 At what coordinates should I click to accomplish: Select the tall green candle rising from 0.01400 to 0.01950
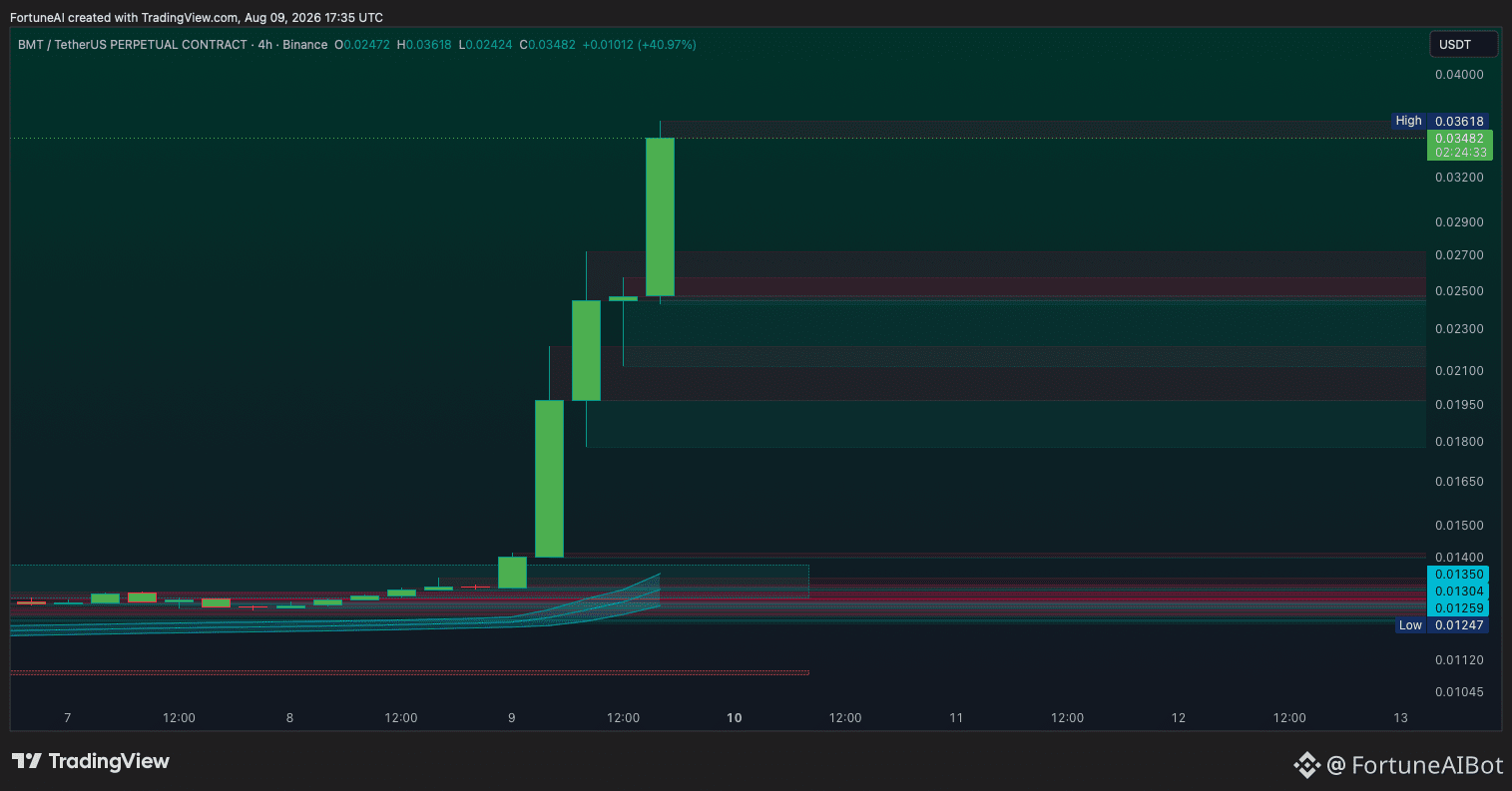click(x=550, y=479)
